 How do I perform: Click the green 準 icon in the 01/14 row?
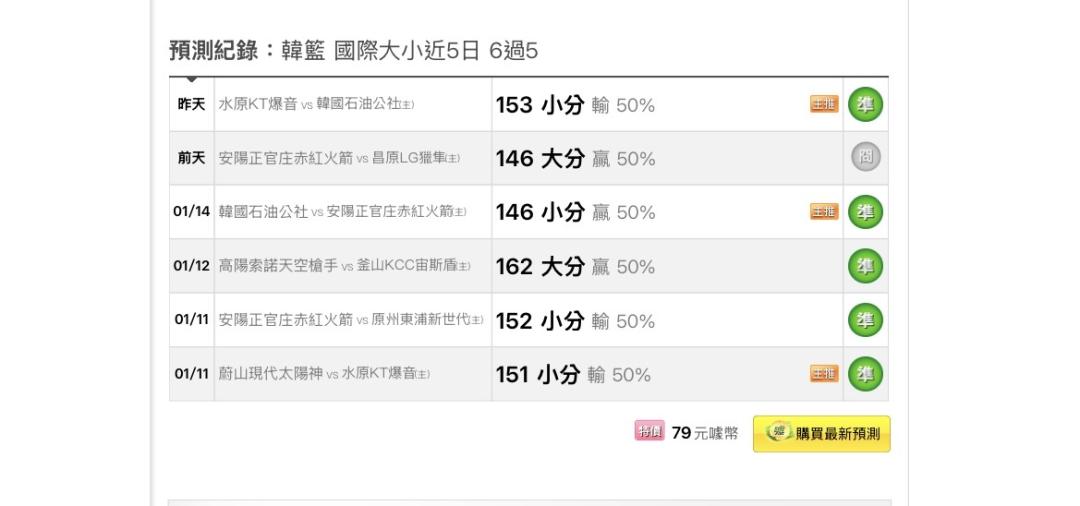pyautogui.click(x=865, y=212)
